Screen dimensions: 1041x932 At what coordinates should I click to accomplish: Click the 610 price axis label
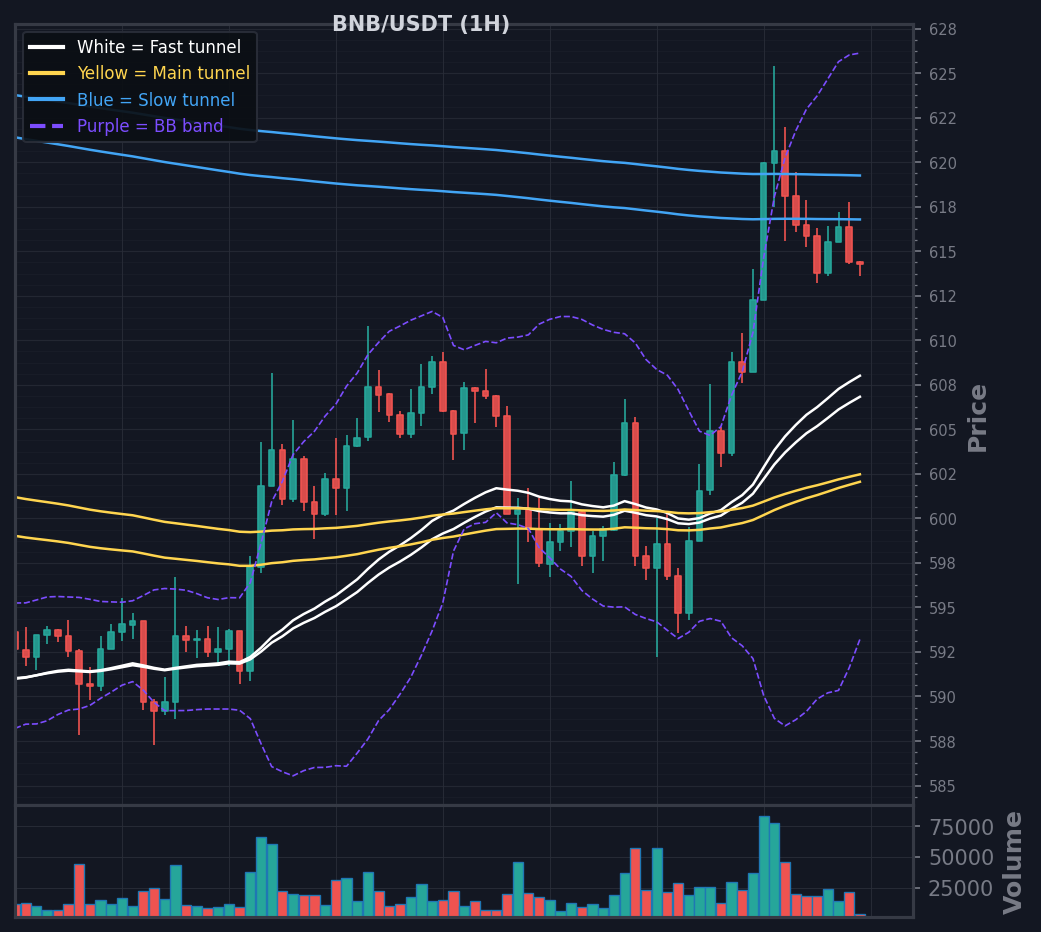[x=943, y=341]
